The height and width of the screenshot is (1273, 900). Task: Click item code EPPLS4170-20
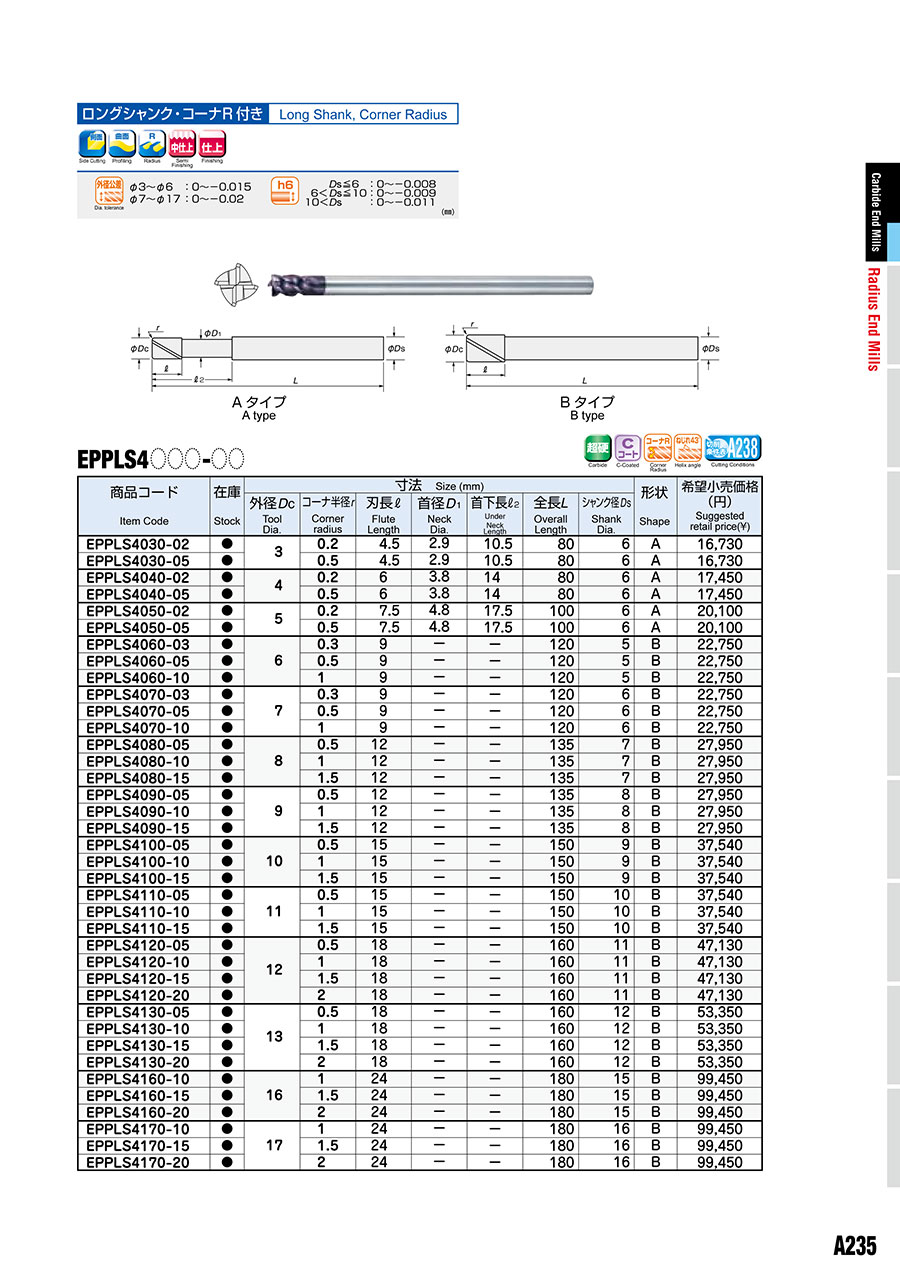[138, 1162]
